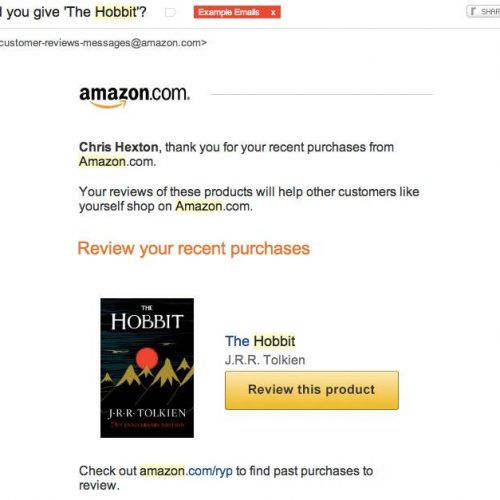Click the horizontal divider beside the logo

pyautogui.click(x=322, y=95)
